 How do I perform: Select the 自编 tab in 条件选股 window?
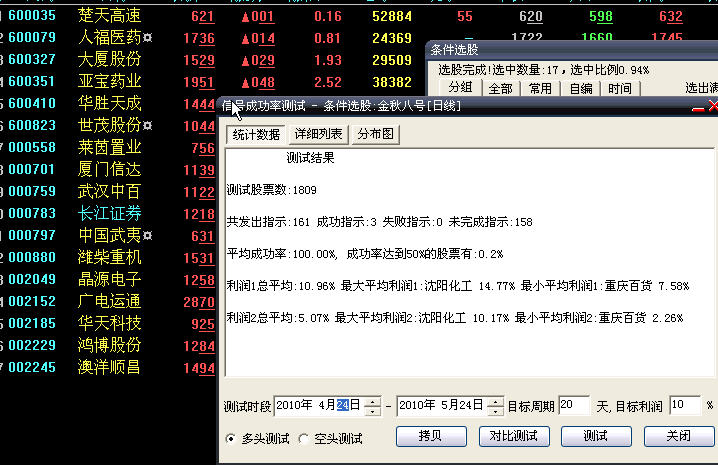point(581,88)
